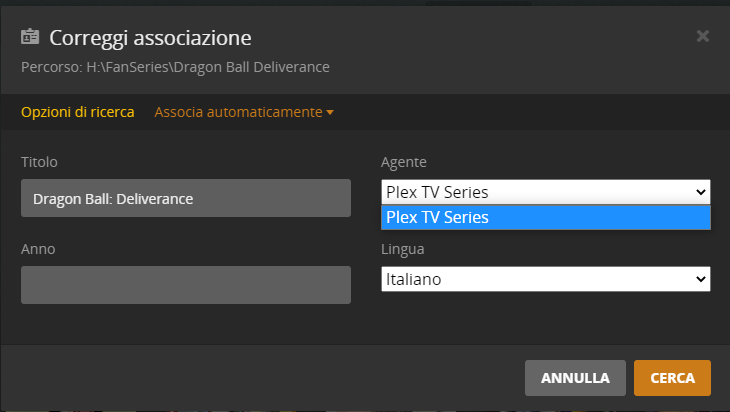Click the Correggi associazione dialog header icon
Viewport: 730px width, 412px height.
[x=30, y=37]
